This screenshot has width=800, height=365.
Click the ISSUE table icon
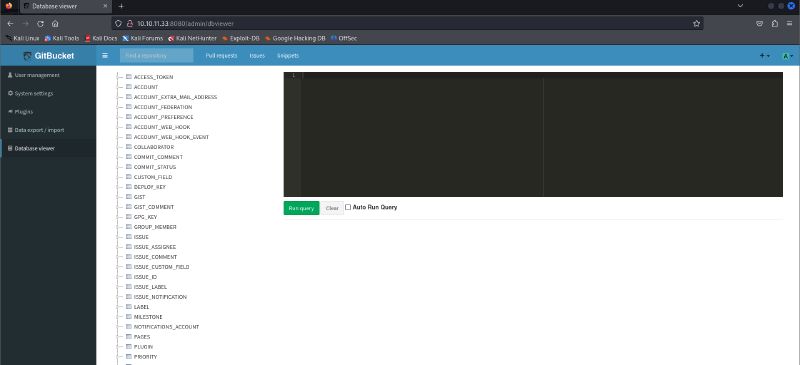pos(129,237)
